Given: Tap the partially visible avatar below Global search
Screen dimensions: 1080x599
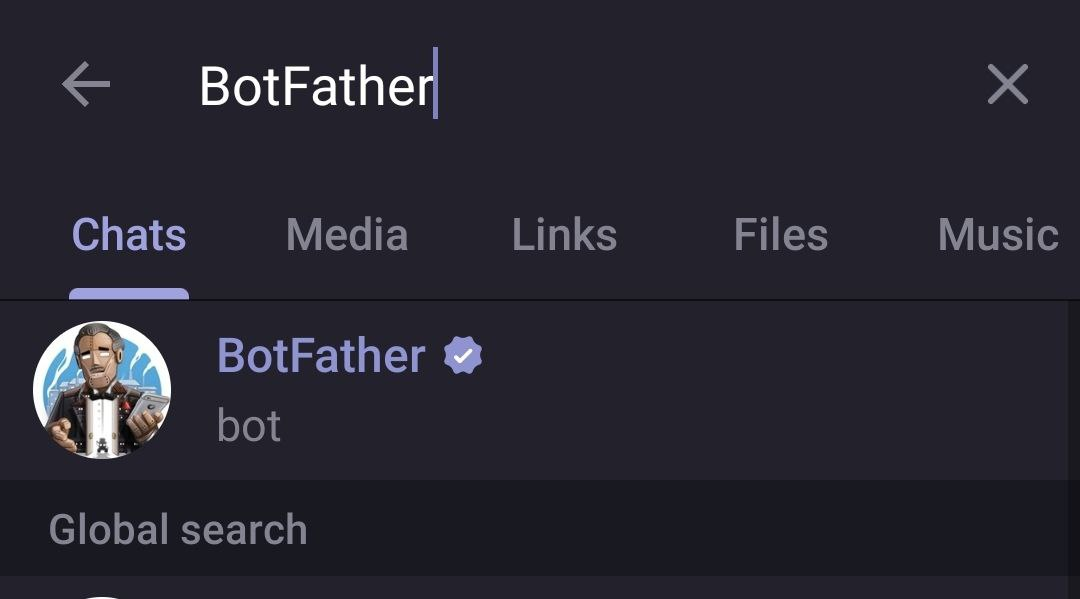Looking at the screenshot, I should 100,594.
